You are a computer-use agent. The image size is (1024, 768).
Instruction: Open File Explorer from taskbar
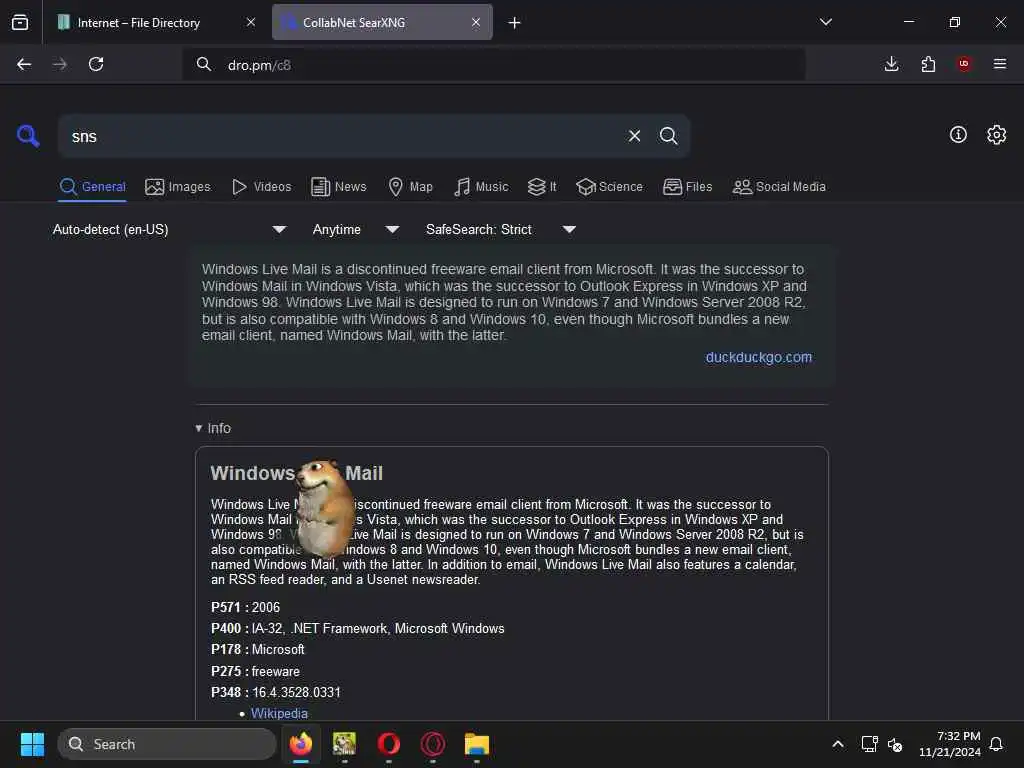(x=477, y=744)
